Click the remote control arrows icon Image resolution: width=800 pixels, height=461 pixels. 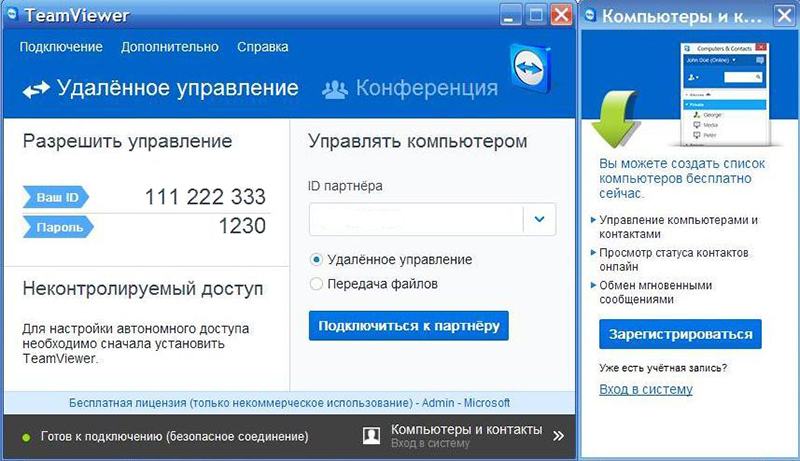(36, 90)
